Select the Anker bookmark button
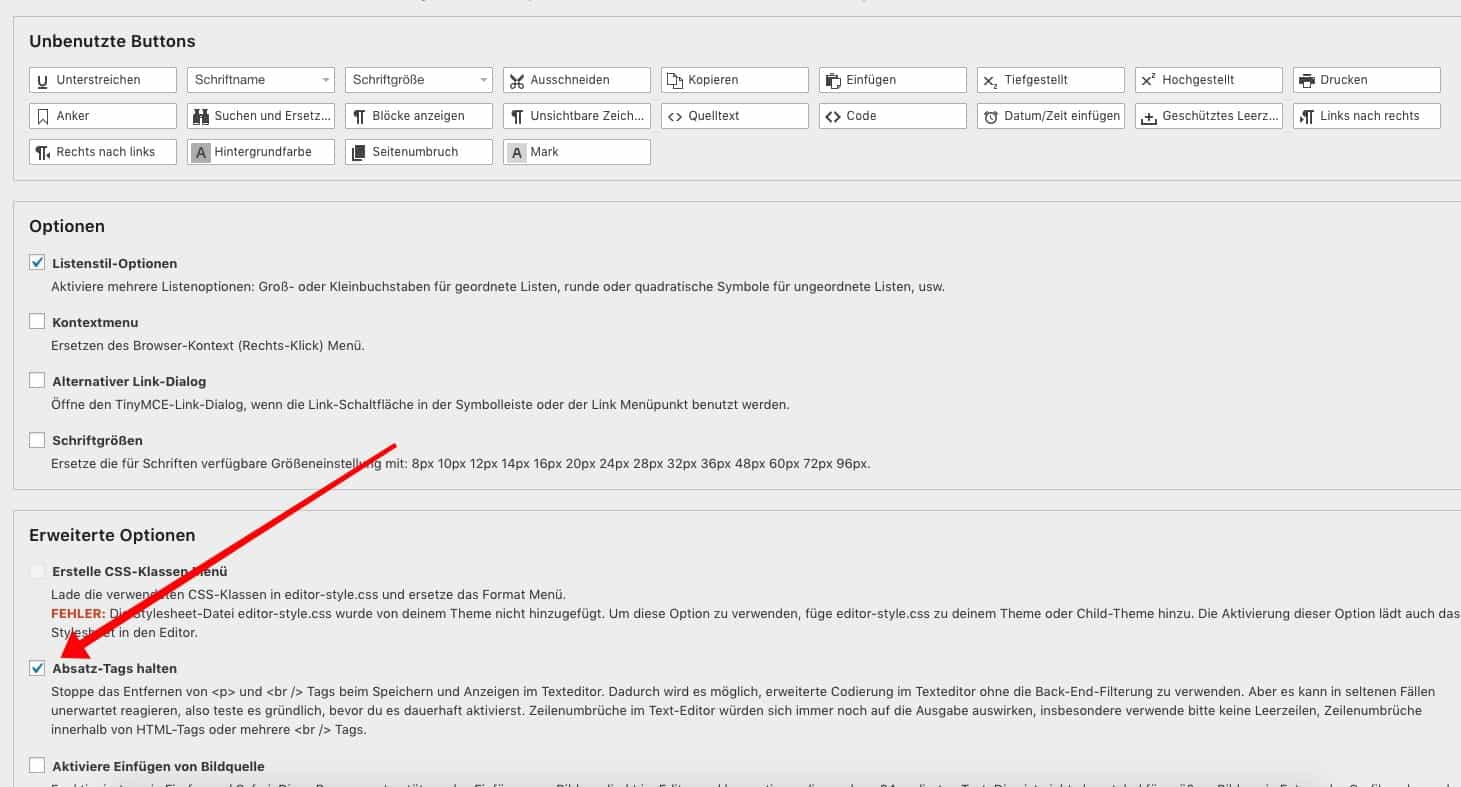The image size is (1461, 787). 103,116
